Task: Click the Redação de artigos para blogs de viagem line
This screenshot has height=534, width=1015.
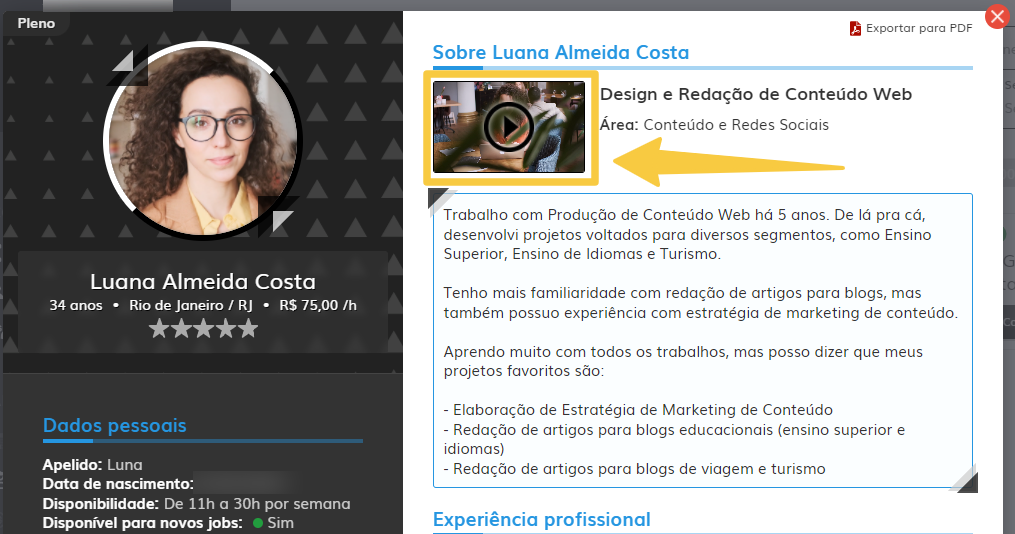Action: tap(634, 469)
